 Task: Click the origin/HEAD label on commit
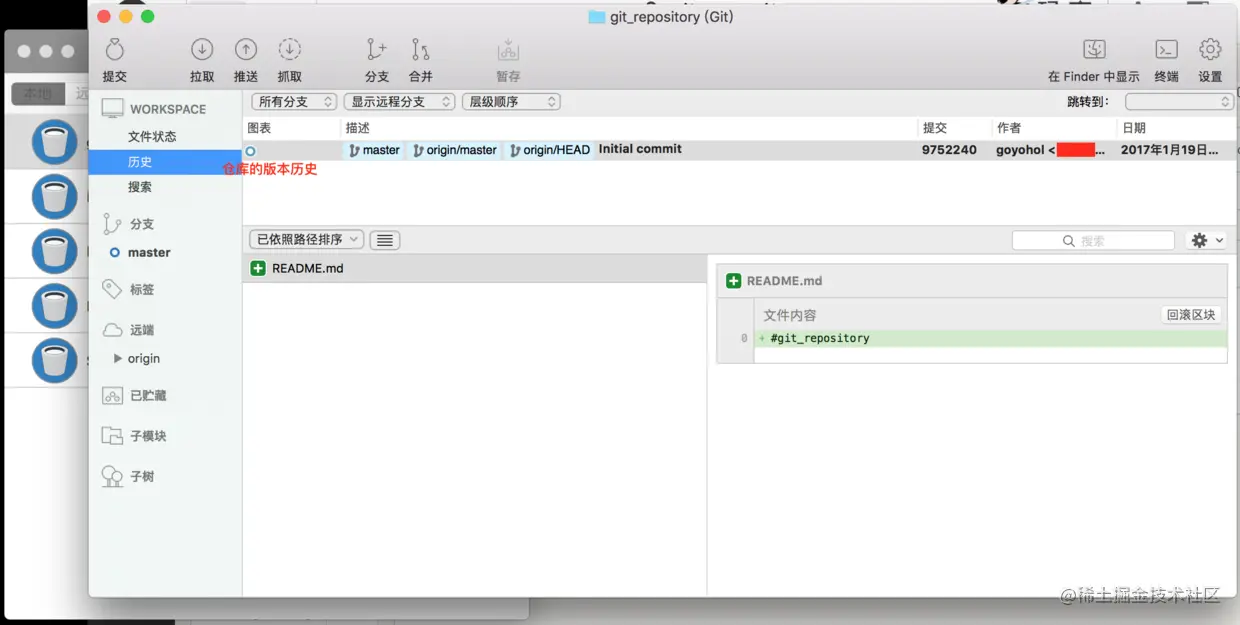coord(549,150)
